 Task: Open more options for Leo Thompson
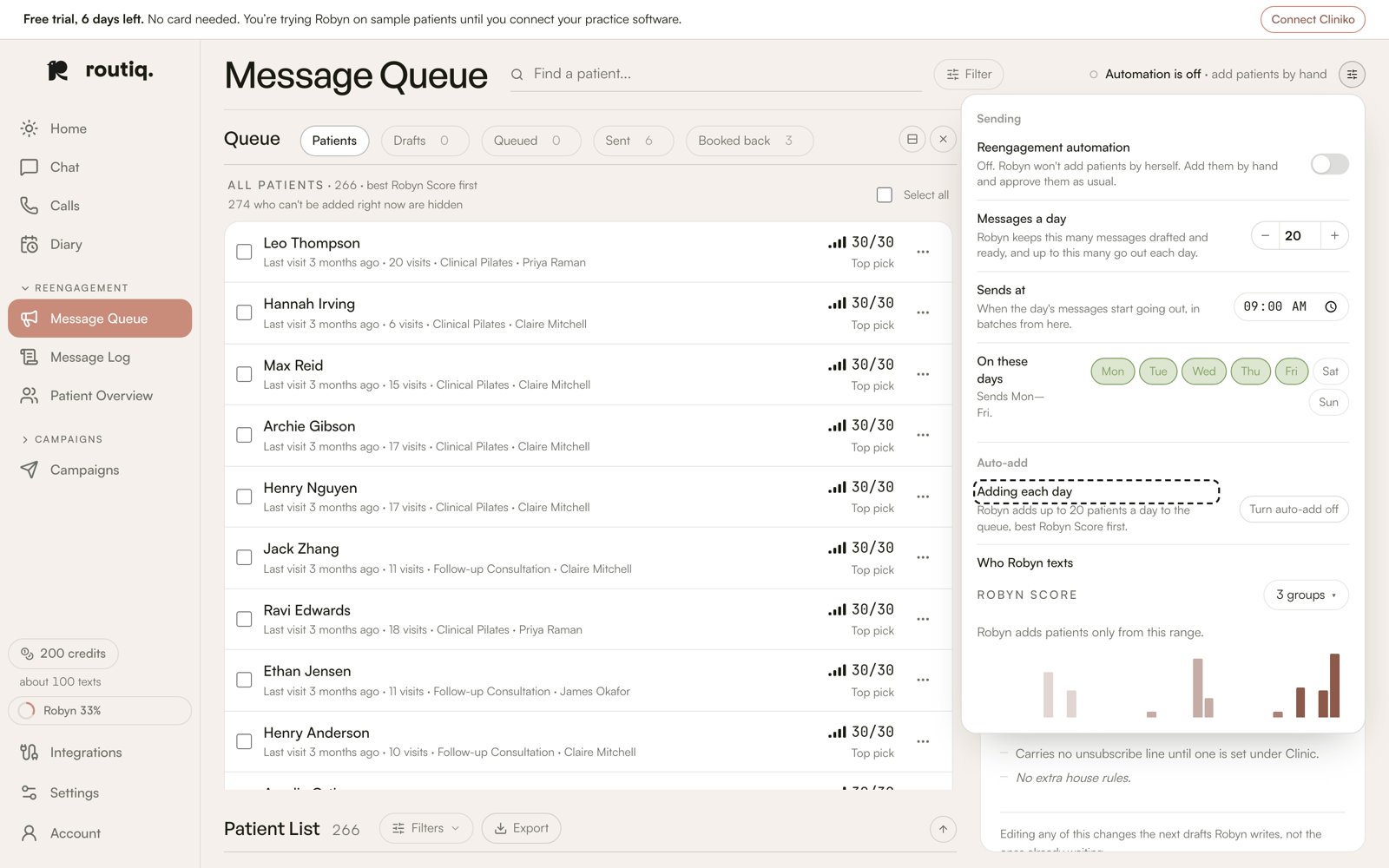point(923,252)
